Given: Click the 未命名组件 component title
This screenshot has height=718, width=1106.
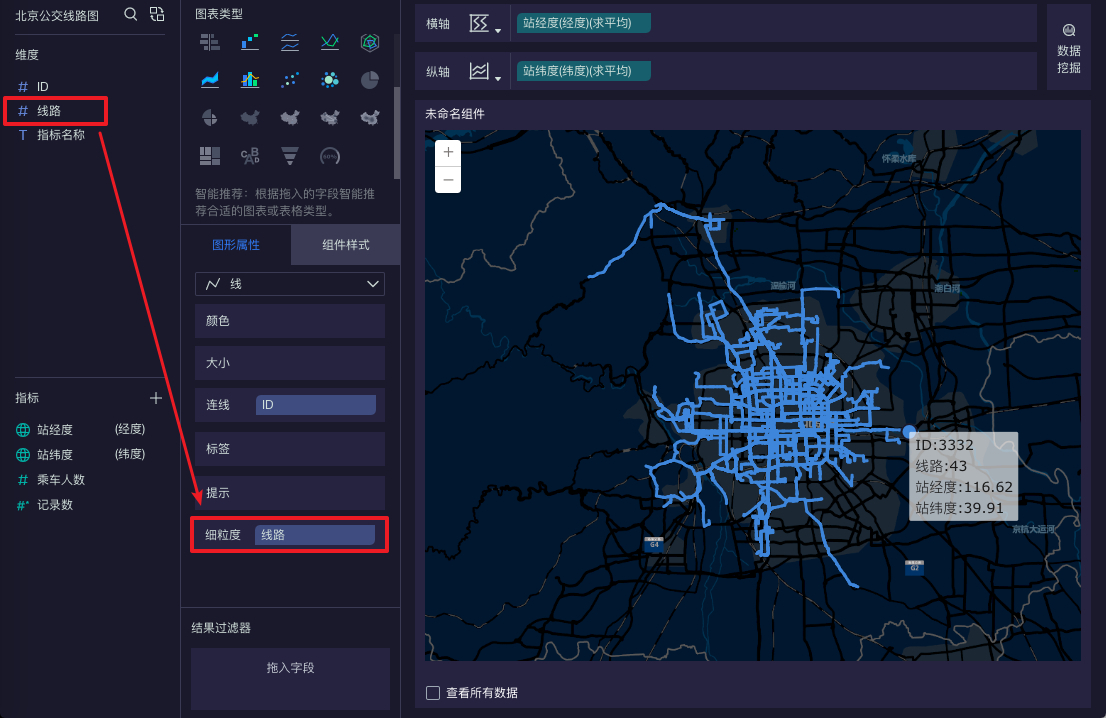Looking at the screenshot, I should [x=454, y=114].
